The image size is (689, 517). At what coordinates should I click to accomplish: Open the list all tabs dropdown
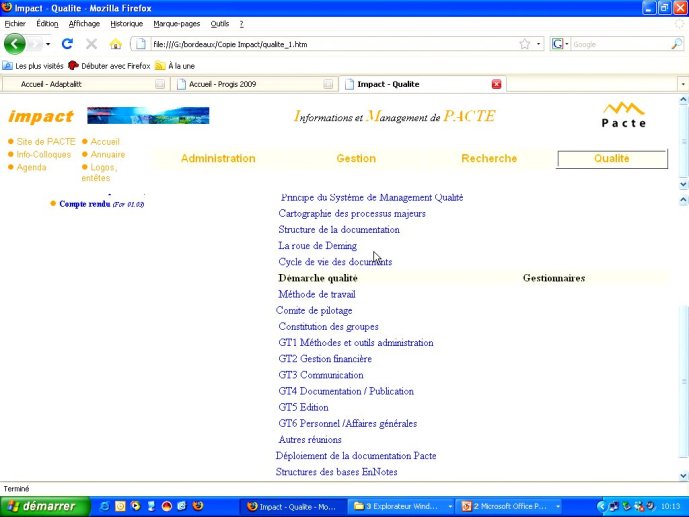[683, 84]
